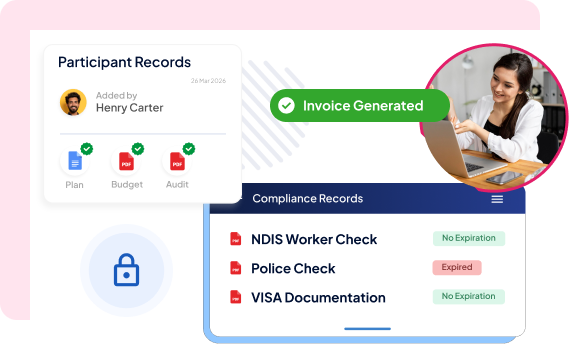Click the Henry Carter name
The height and width of the screenshot is (360, 580).
pos(129,108)
